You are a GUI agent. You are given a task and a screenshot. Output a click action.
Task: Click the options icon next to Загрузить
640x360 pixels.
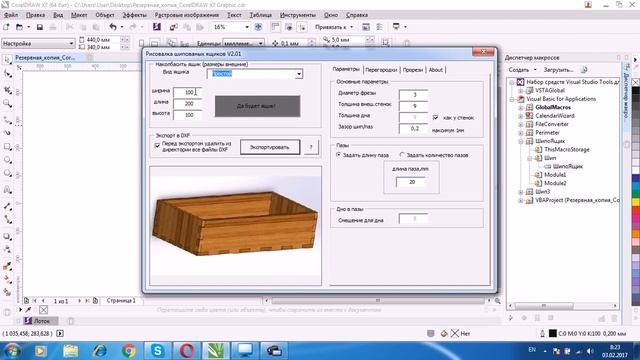(x=584, y=70)
